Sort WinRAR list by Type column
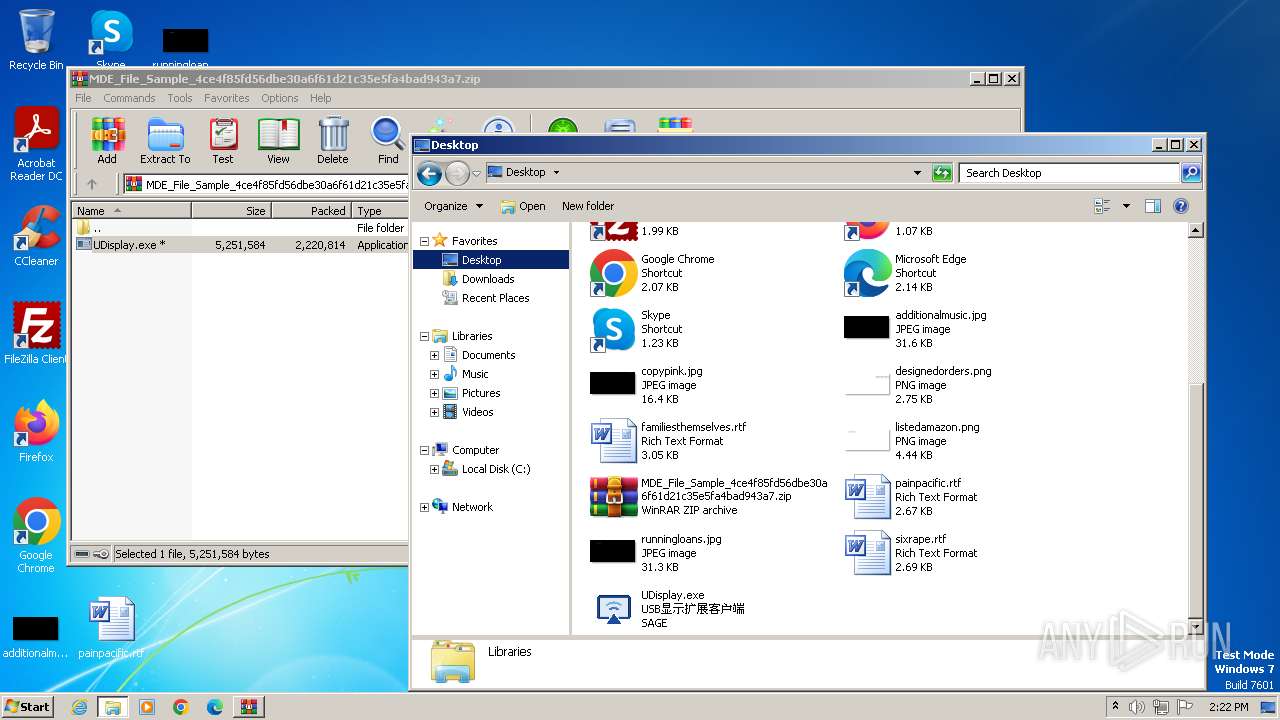Screen dimensions: 1280x720 point(380,210)
